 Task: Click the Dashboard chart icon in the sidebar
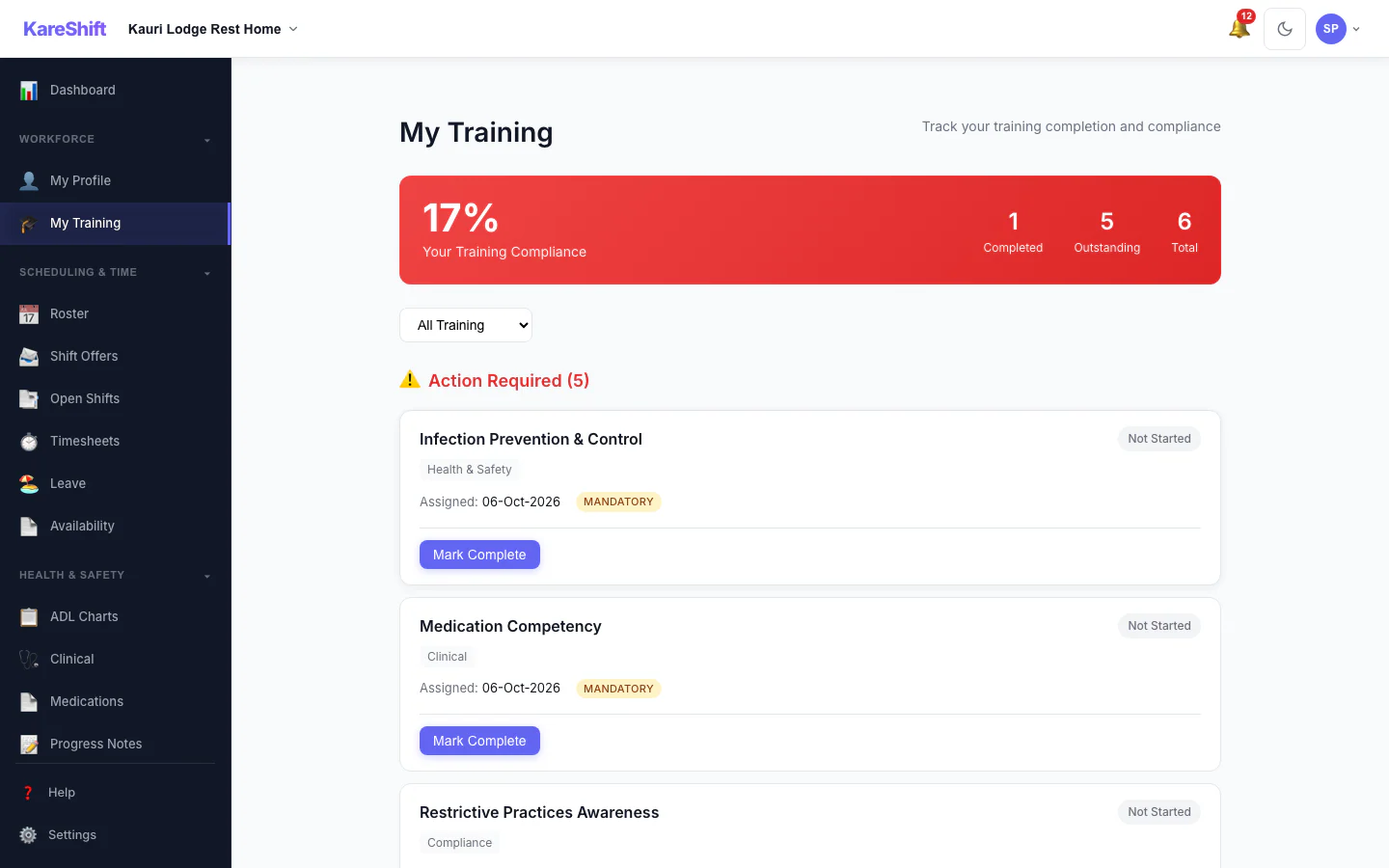(29, 91)
